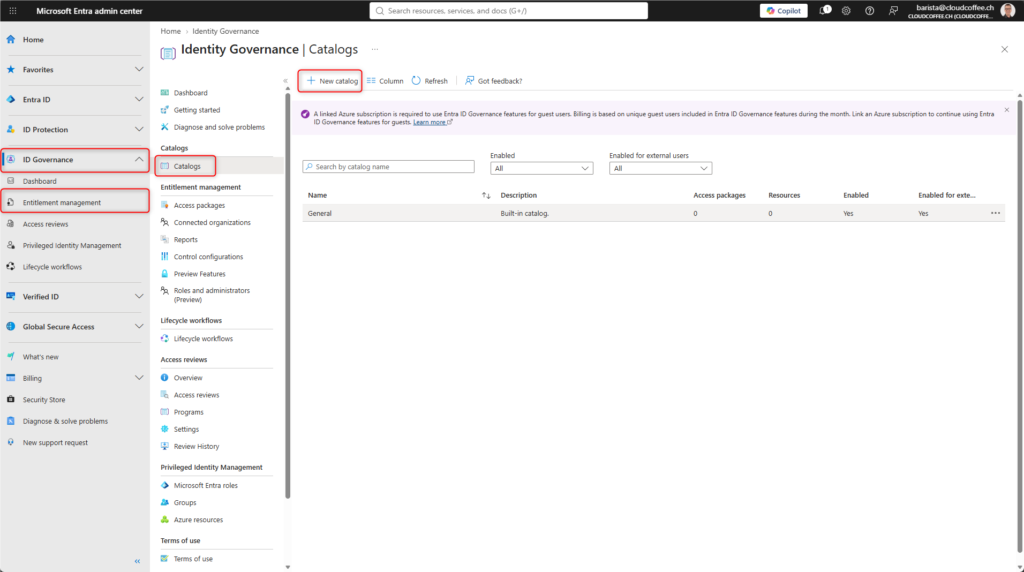The image size is (1024, 572).
Task: Open Access reviews Settings item
Action: pyautogui.click(x=186, y=429)
